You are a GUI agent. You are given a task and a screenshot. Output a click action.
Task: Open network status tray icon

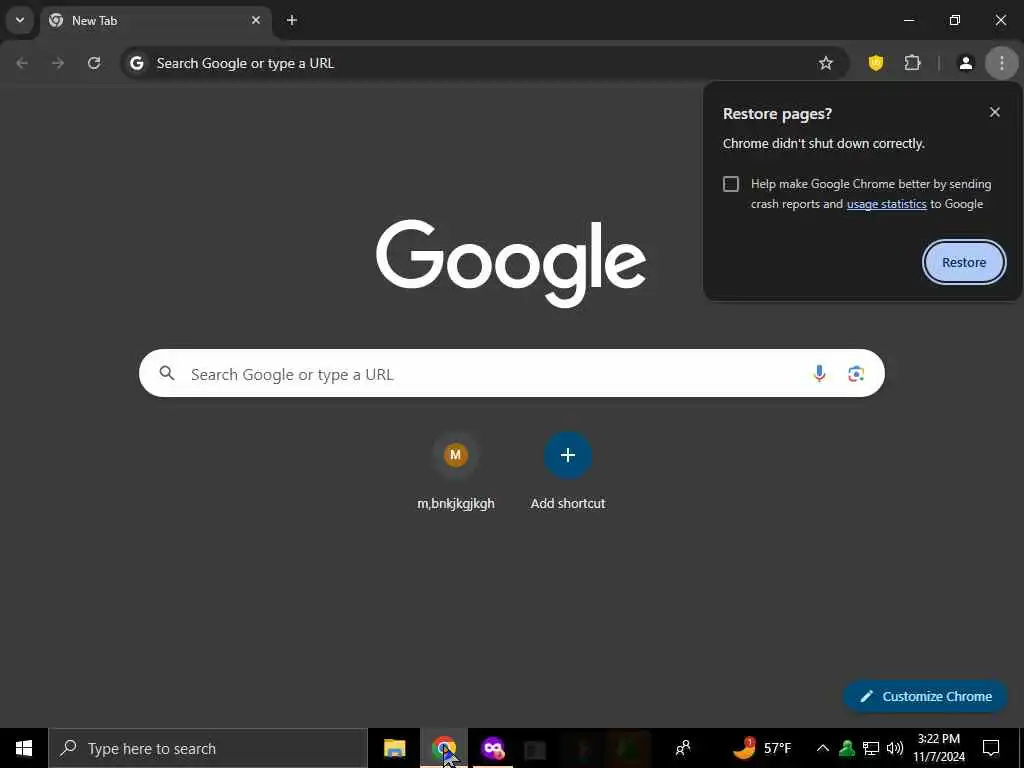coord(871,748)
